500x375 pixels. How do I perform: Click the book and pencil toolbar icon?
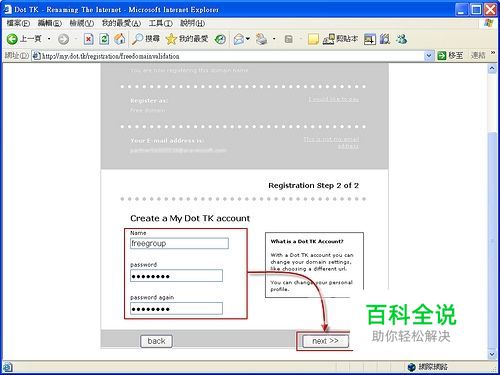coord(385,39)
